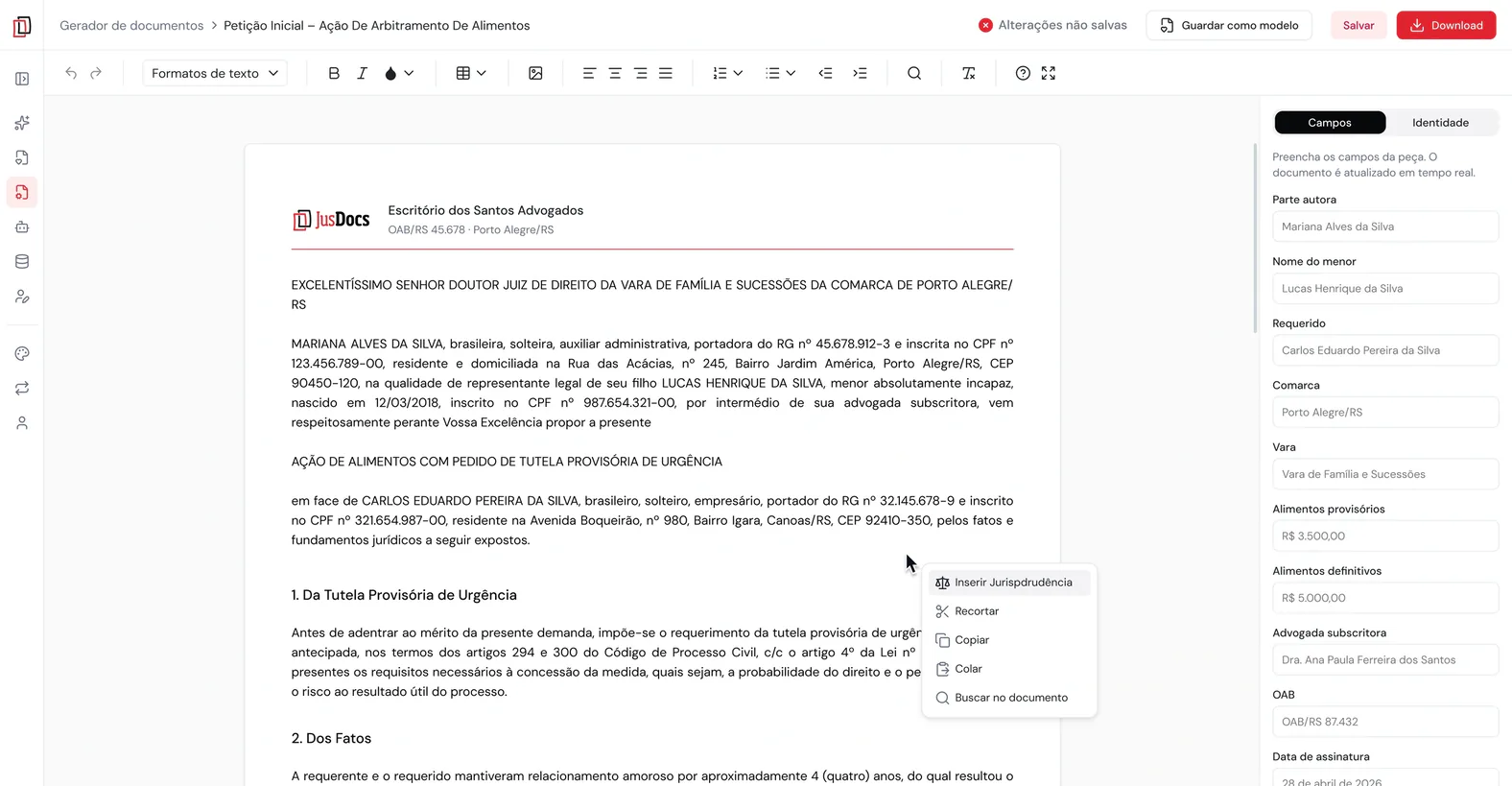The image size is (1512, 786).
Task: Redo the last change
Action: (96, 73)
